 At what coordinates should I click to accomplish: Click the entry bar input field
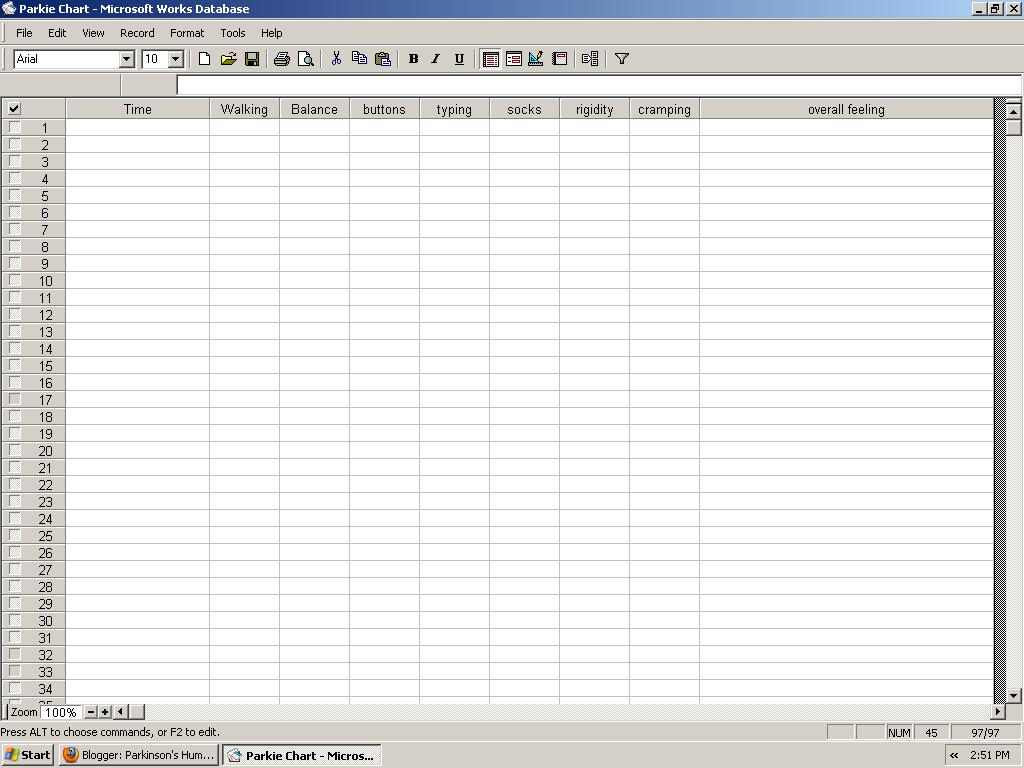pyautogui.click(x=599, y=85)
